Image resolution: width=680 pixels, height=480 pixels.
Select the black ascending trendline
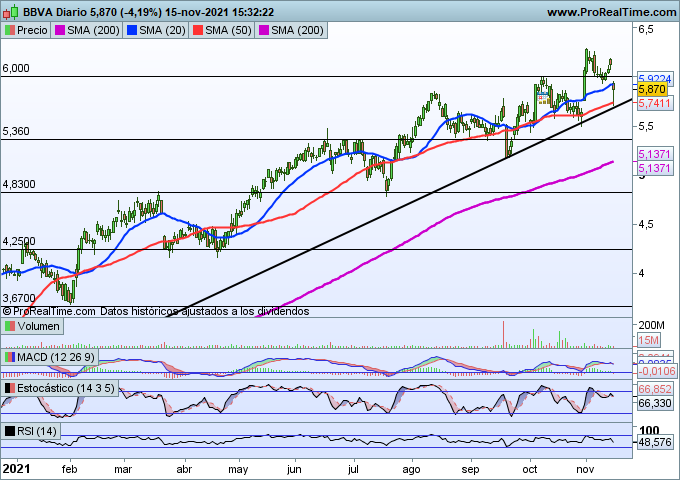coord(399,208)
